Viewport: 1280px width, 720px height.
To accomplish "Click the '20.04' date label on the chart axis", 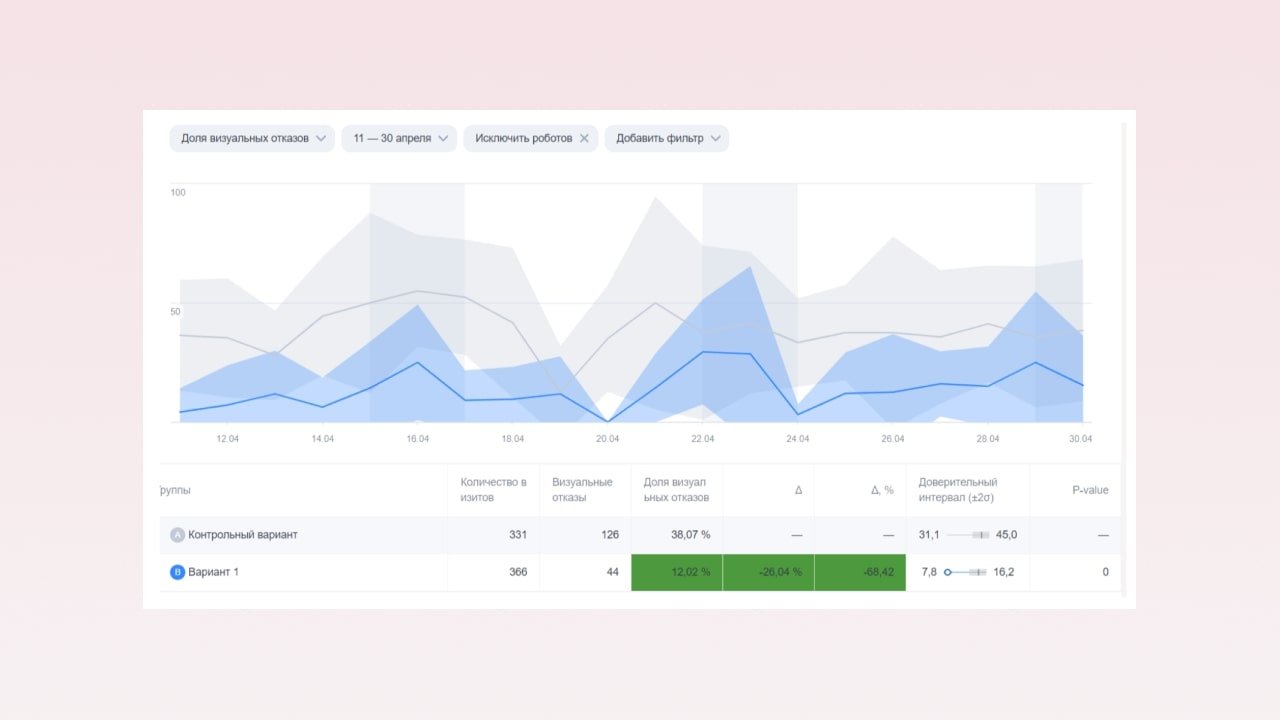I will tap(607, 439).
